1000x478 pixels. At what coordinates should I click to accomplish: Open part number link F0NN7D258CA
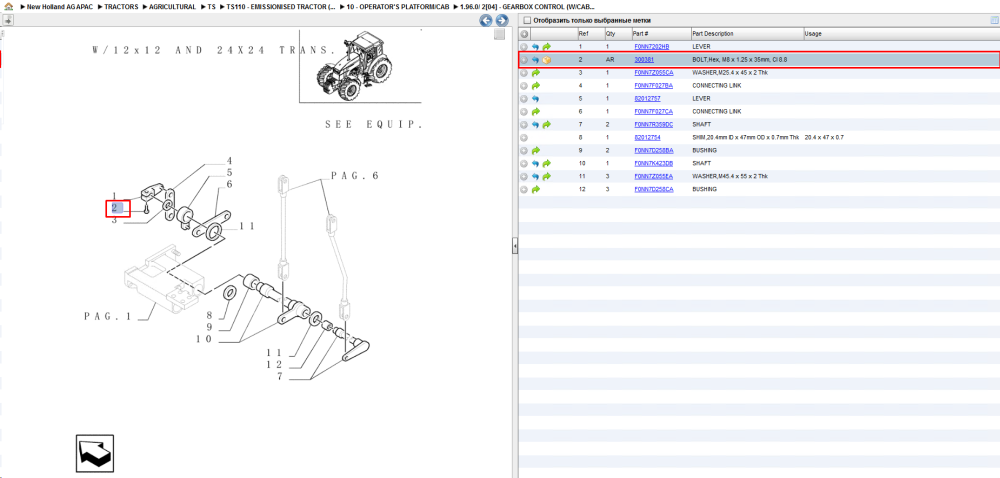coord(653,189)
